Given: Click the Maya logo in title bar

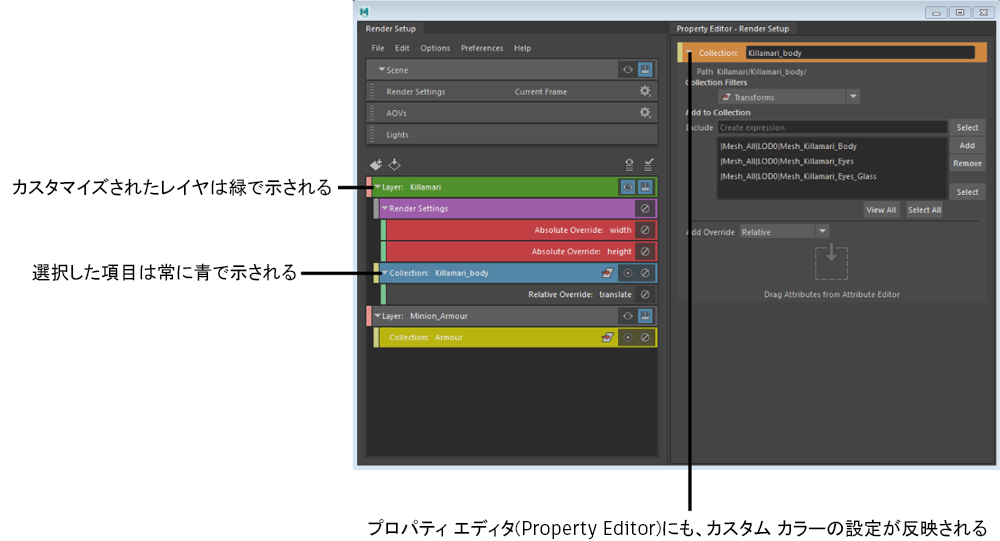Looking at the screenshot, I should click(x=364, y=11).
